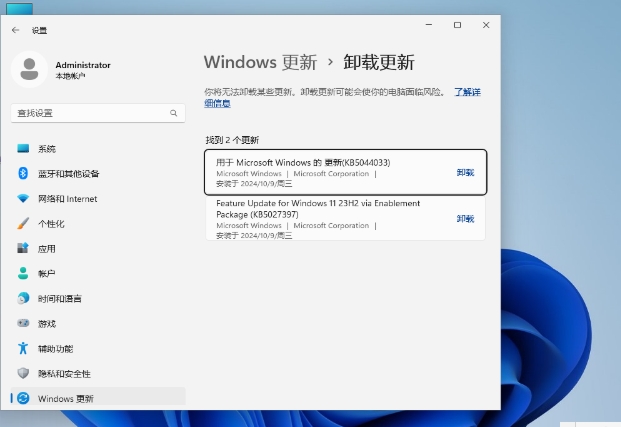This screenshot has height=427, width=621.
Task: Uninstall update KB5044033 via 卸载
Action: (x=465, y=173)
